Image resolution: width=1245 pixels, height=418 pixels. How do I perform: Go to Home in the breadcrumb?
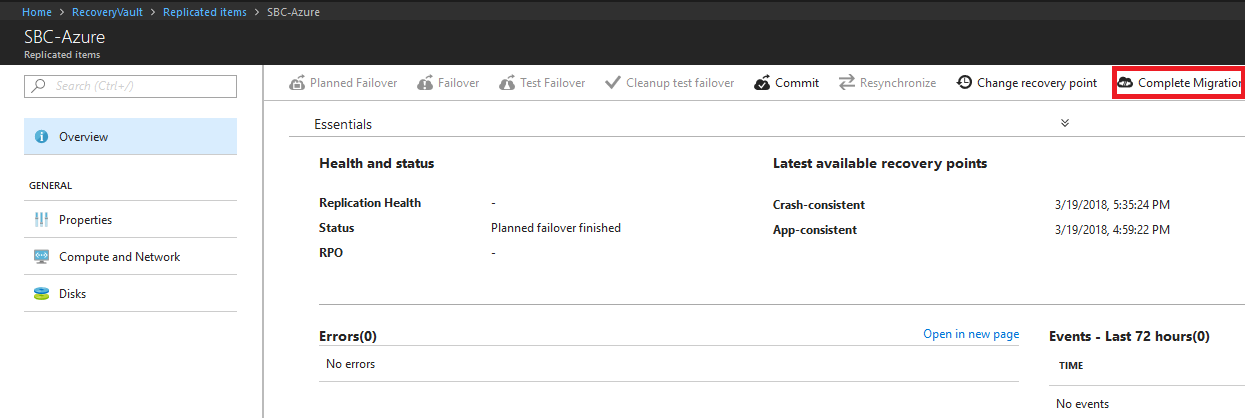pyautogui.click(x=37, y=12)
